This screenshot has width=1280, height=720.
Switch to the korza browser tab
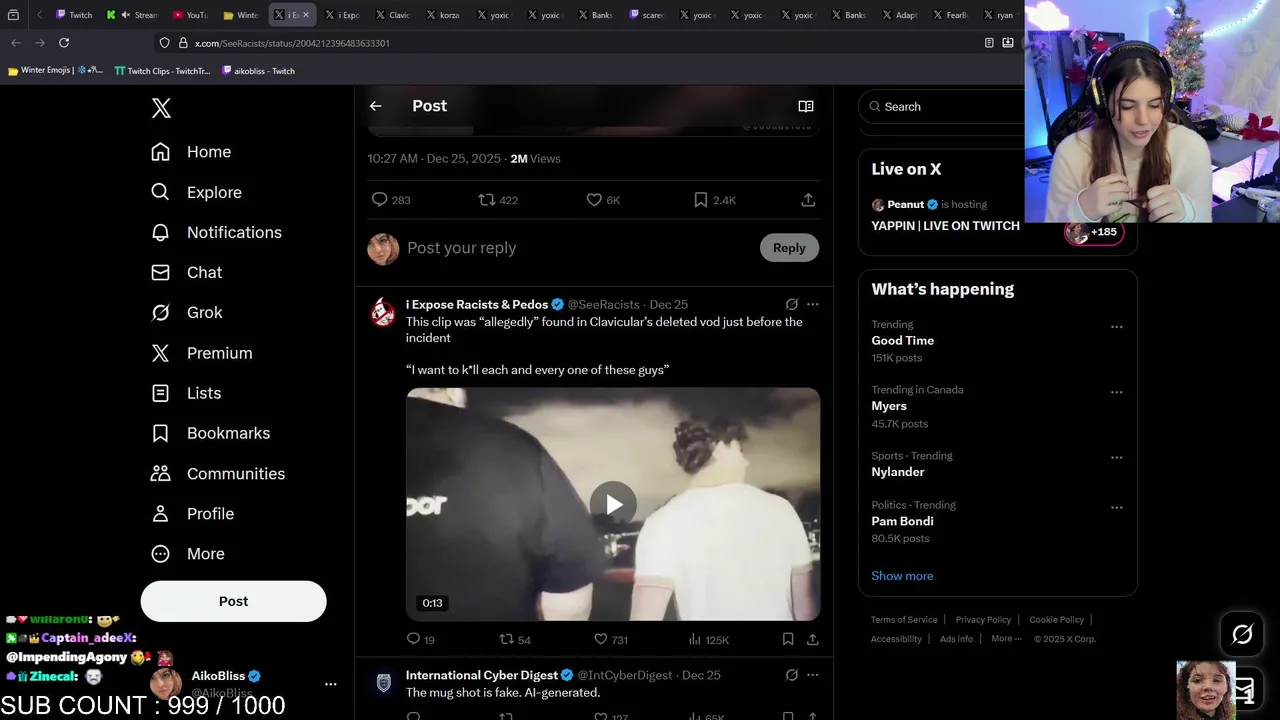click(x=443, y=15)
